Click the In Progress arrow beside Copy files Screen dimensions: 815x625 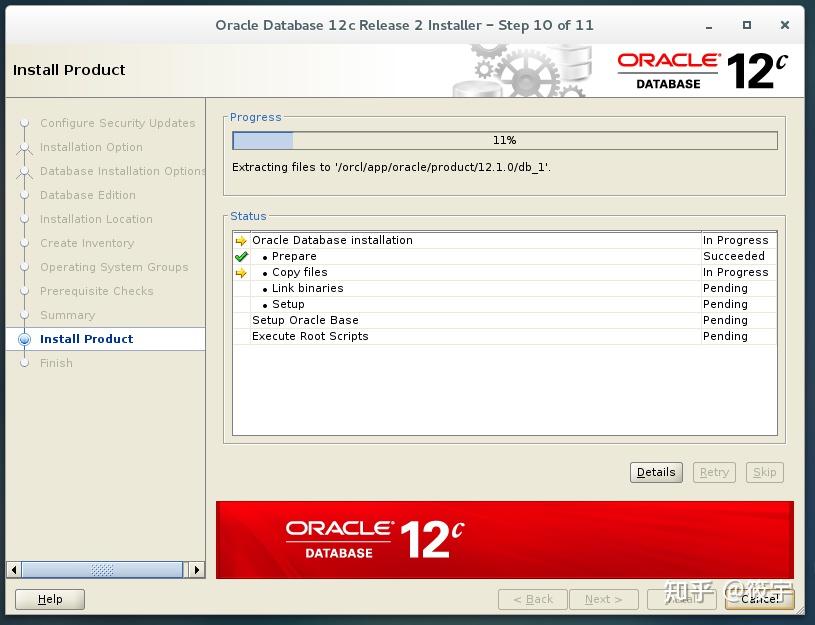(241, 272)
